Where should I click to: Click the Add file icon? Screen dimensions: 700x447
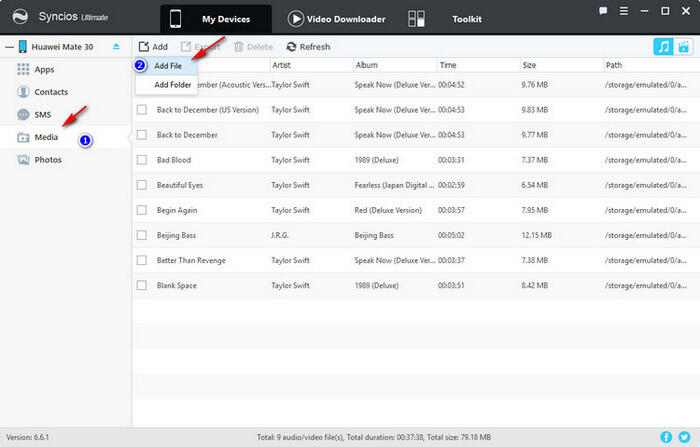[143, 46]
